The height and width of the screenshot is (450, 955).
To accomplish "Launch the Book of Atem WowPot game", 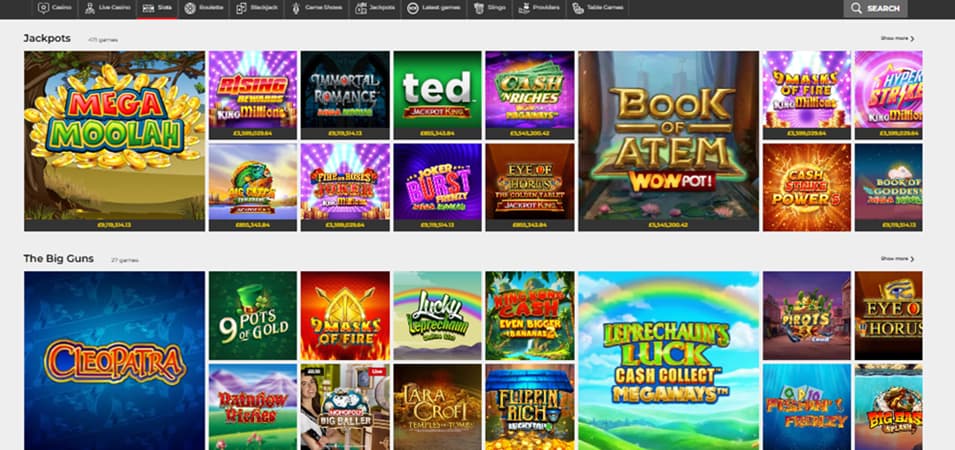I will [x=667, y=135].
